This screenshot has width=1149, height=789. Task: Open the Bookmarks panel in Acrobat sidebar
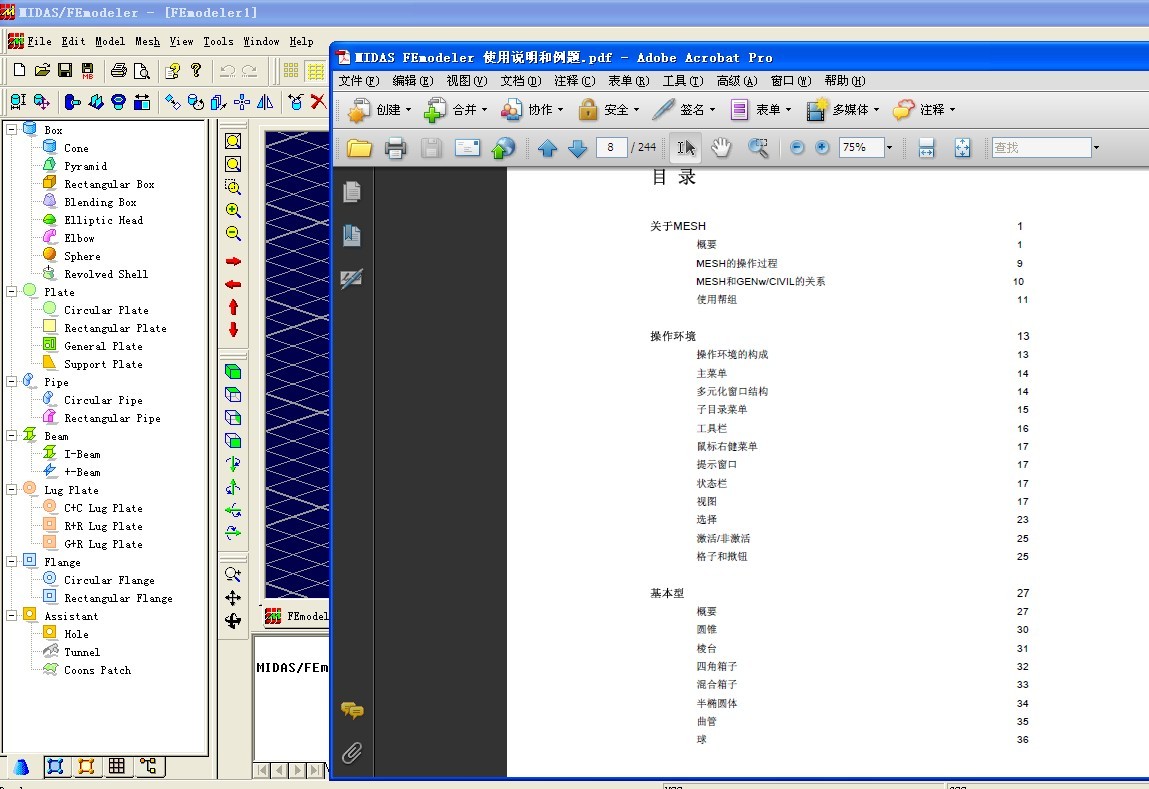(352, 235)
